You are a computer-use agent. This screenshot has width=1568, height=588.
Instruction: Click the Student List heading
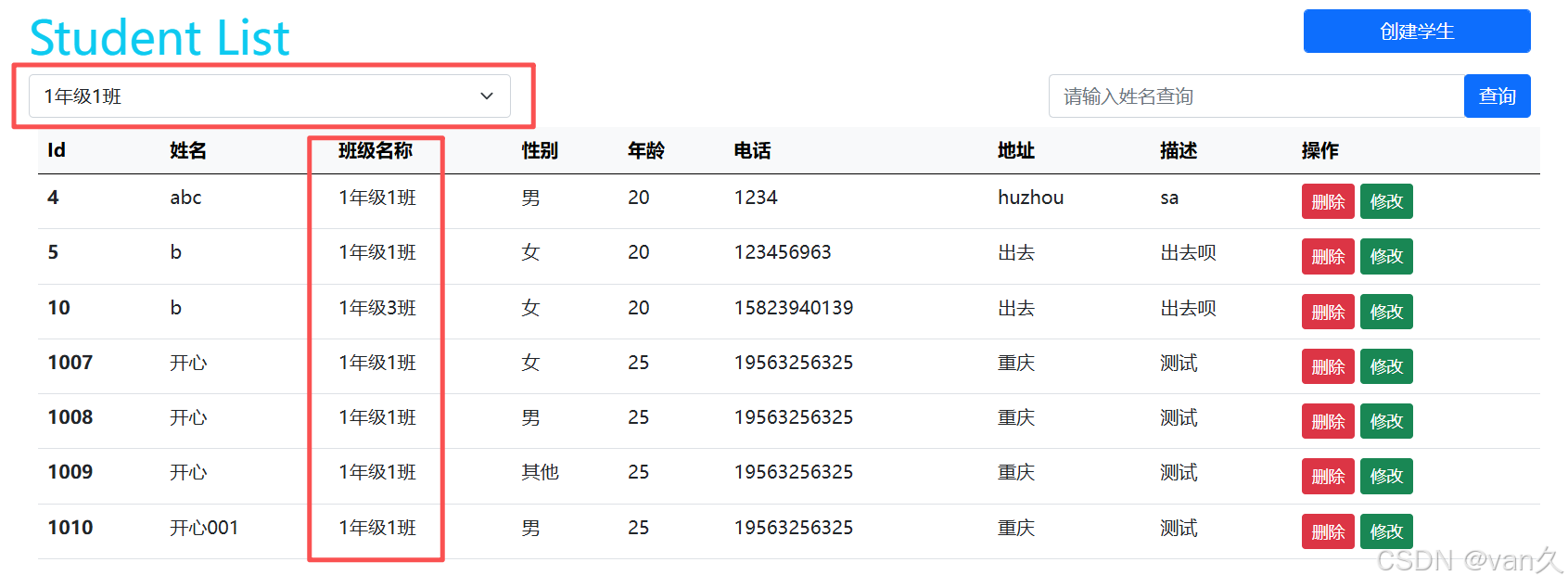[159, 38]
